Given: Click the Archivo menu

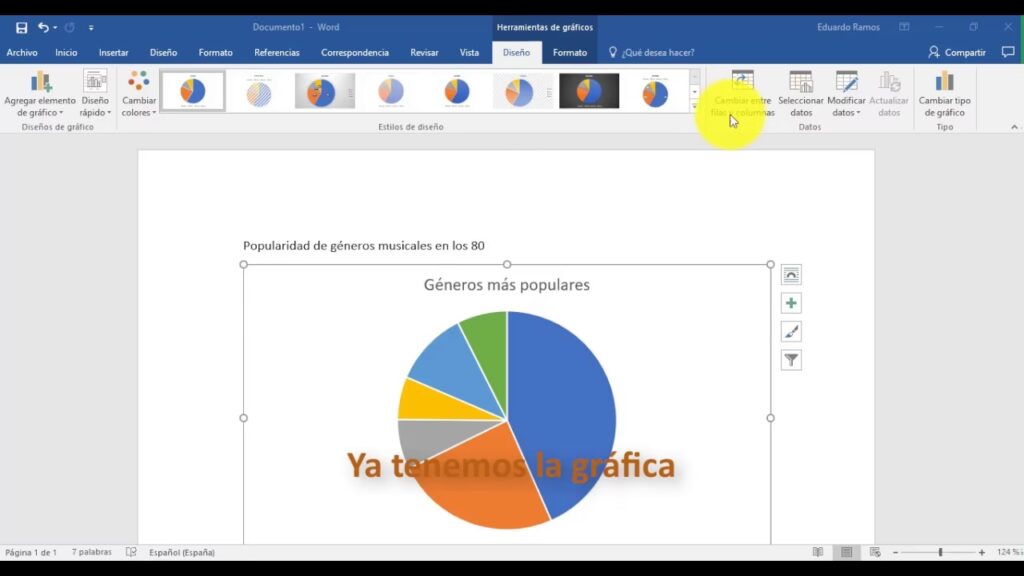Looking at the screenshot, I should (x=22, y=52).
